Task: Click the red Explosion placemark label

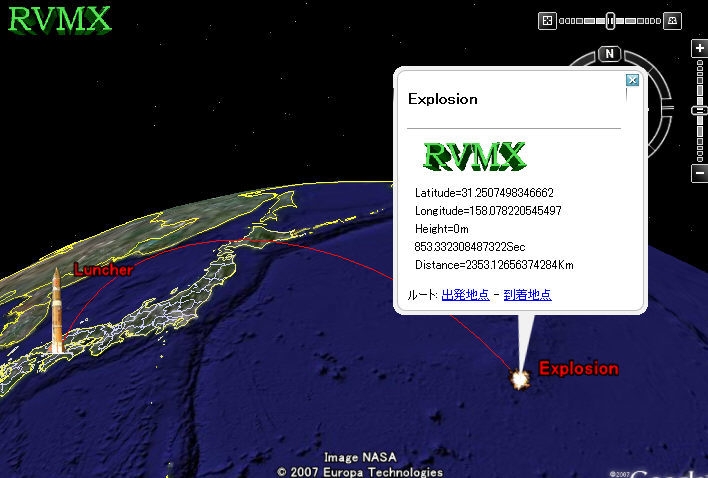Action: (578, 368)
